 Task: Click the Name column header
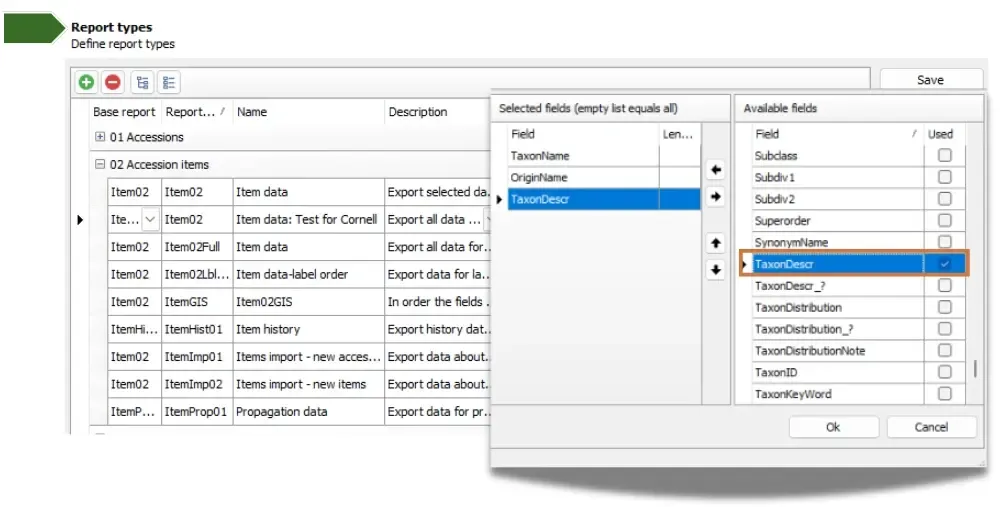309,112
